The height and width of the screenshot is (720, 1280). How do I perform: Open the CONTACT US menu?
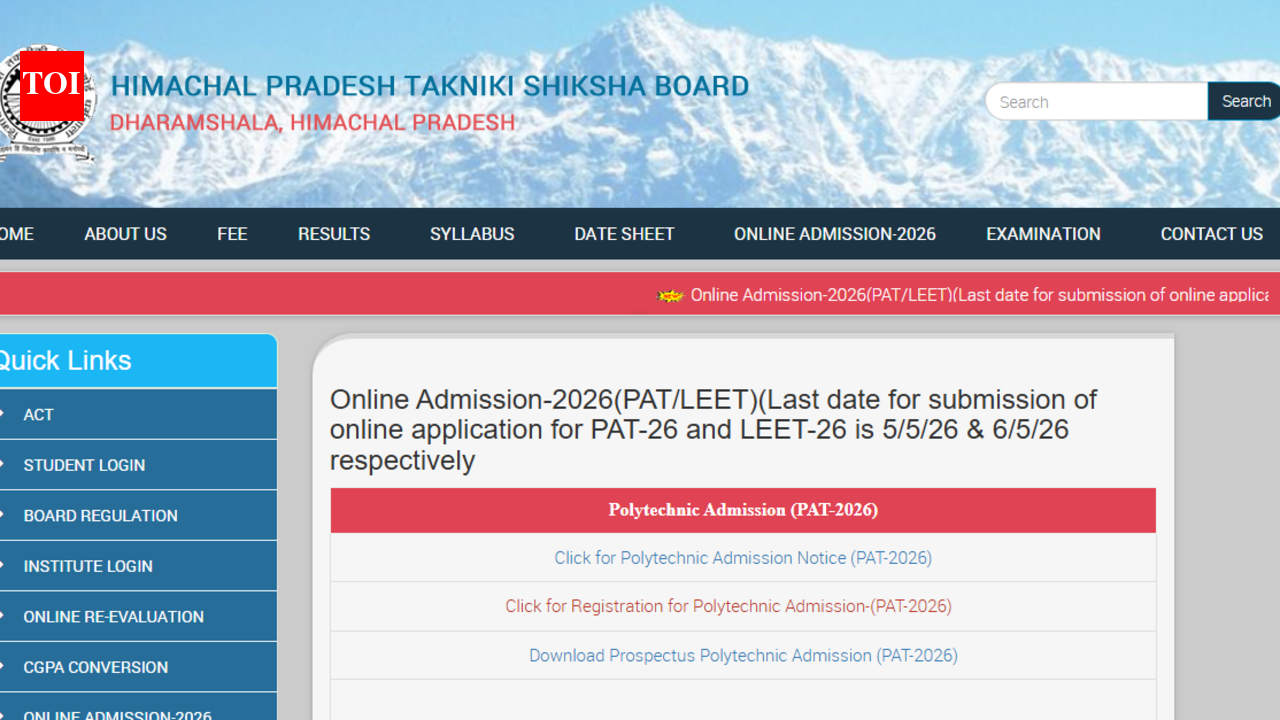1211,234
